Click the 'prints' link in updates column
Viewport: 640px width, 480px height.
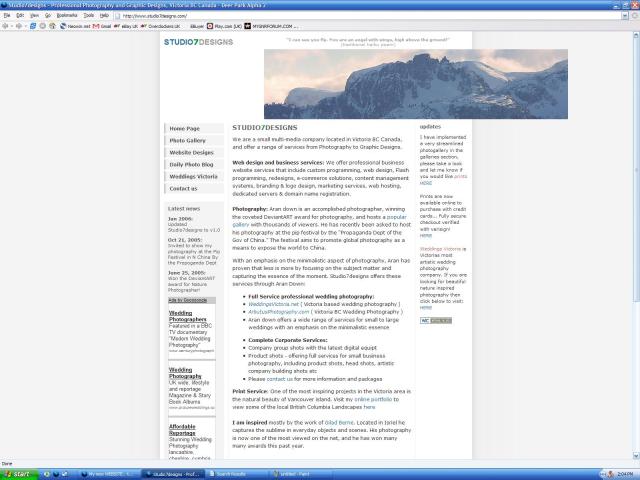(x=460, y=176)
